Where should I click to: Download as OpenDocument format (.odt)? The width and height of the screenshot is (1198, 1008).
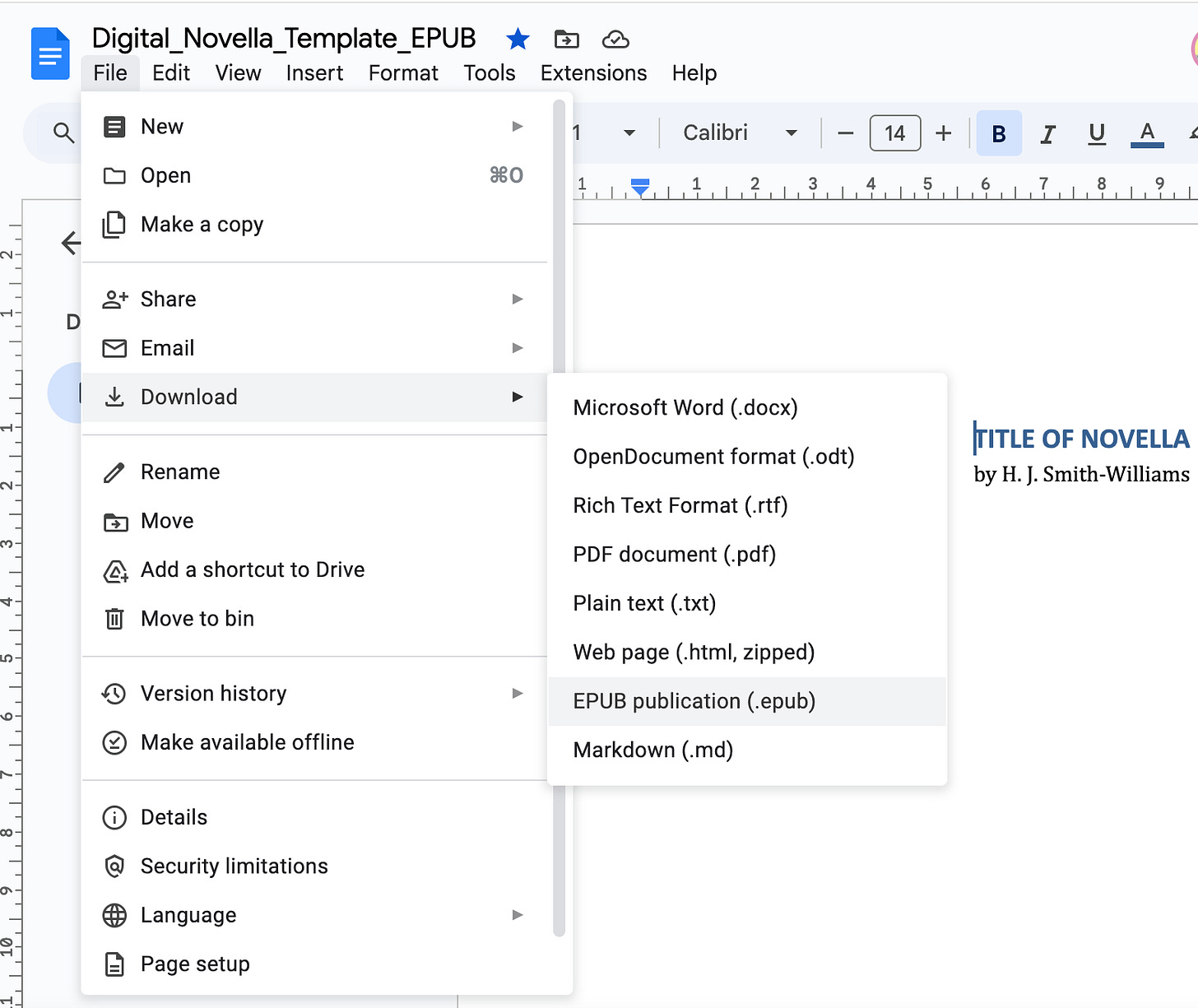pos(747,457)
